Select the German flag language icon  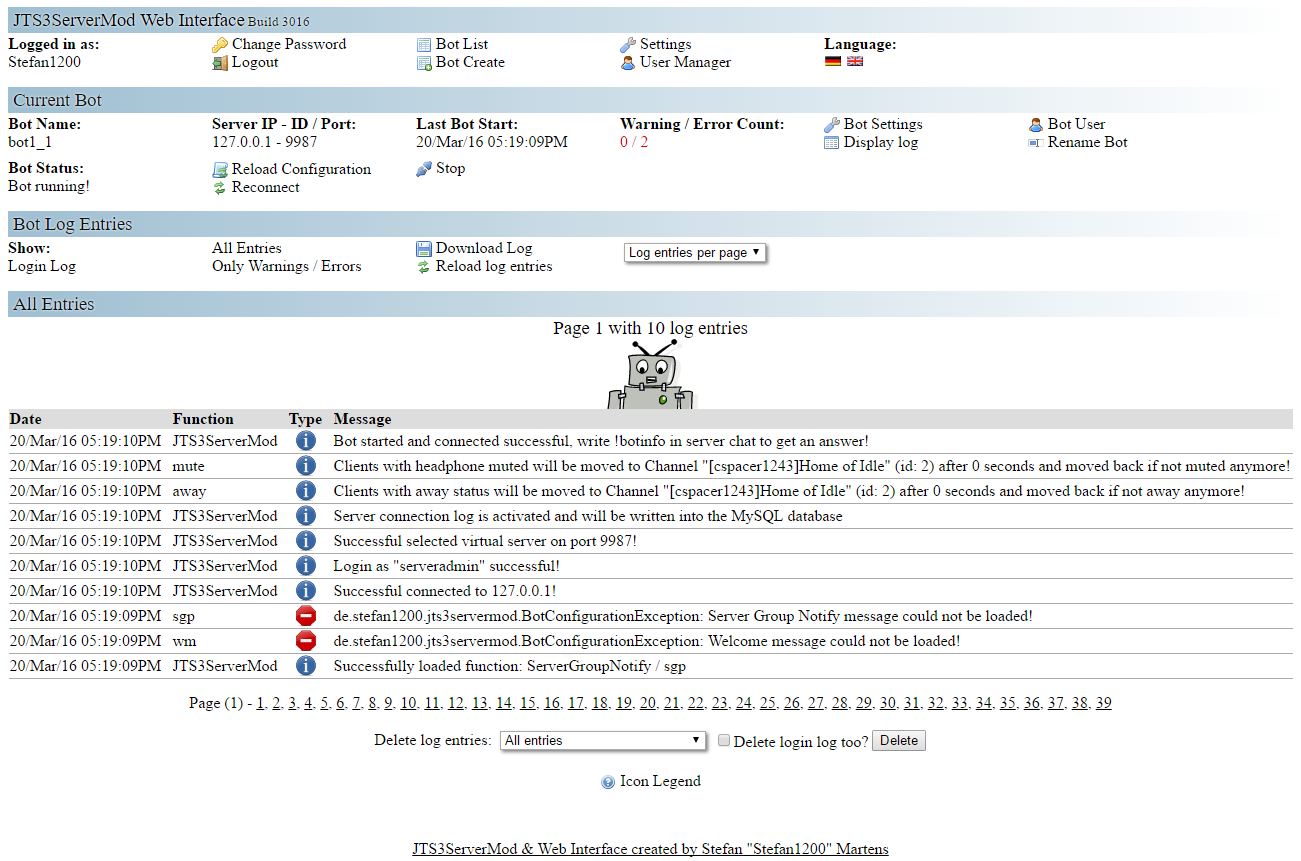833,62
